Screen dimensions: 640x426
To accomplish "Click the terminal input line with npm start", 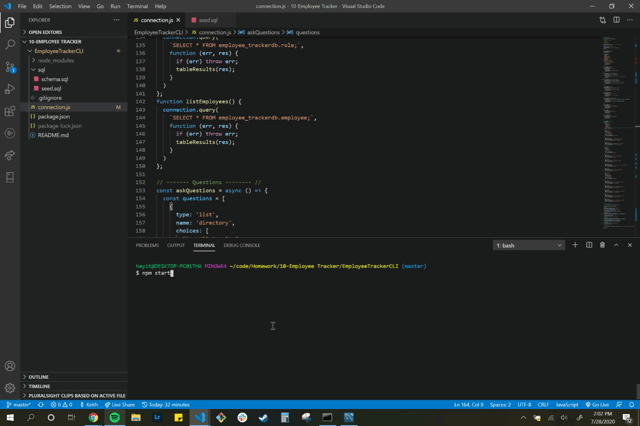I will click(155, 273).
